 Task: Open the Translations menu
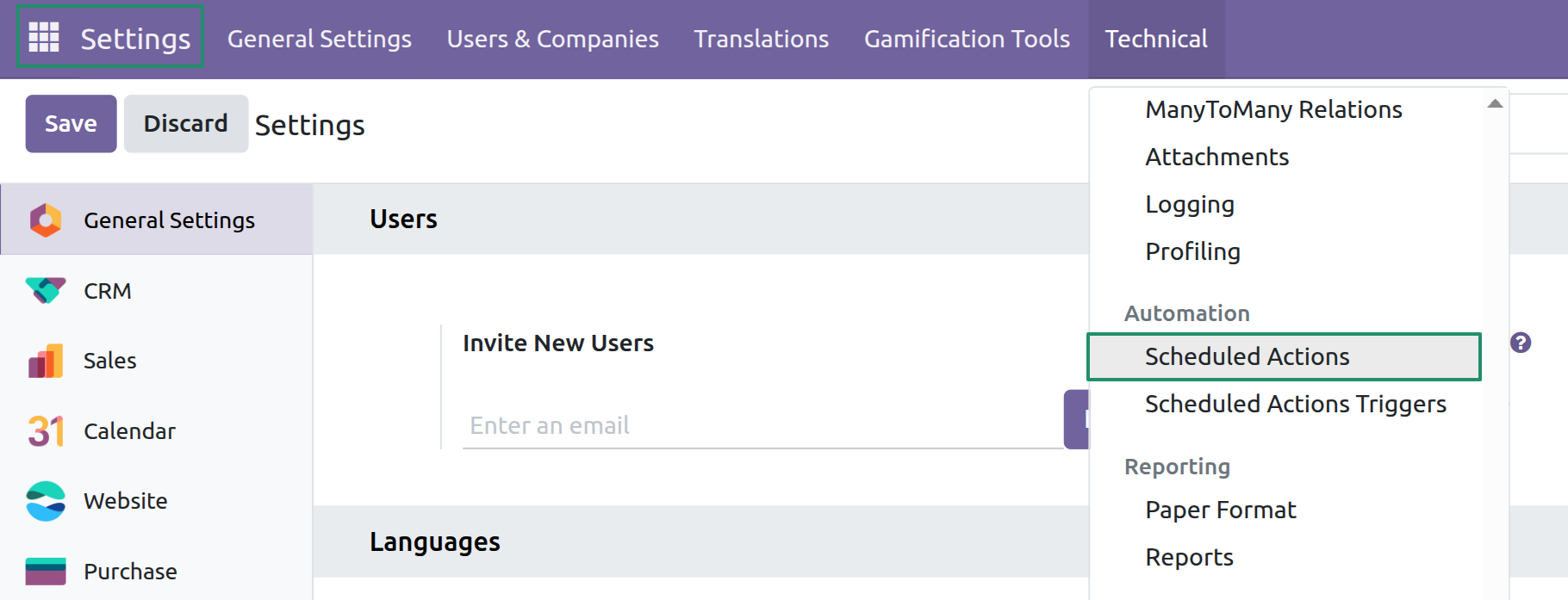click(x=762, y=39)
